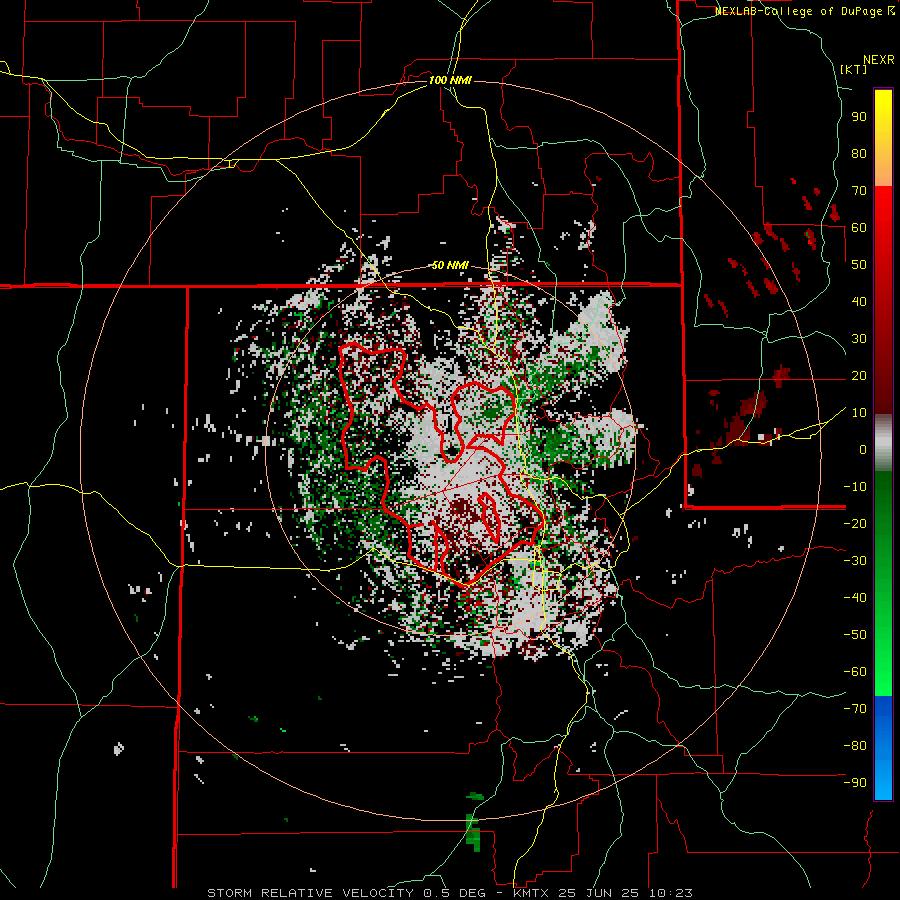The image size is (900, 900).
Task: Click the "100 NMI" range ring label
Action: click(450, 80)
